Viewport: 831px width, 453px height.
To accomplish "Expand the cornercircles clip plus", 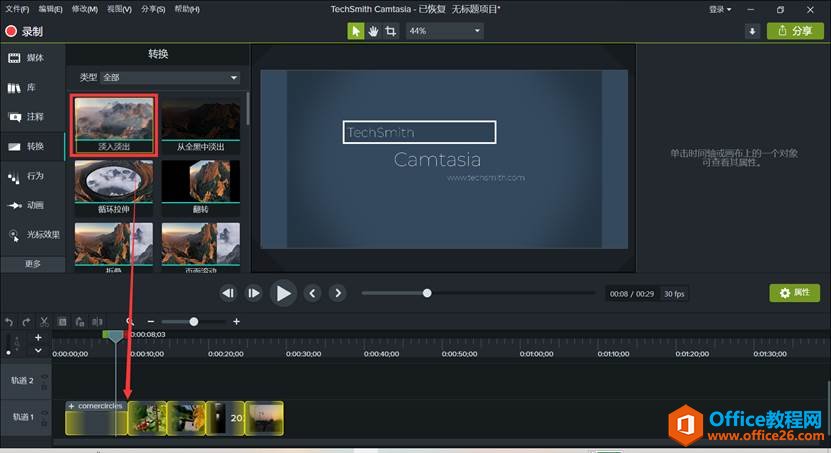I will [72, 406].
